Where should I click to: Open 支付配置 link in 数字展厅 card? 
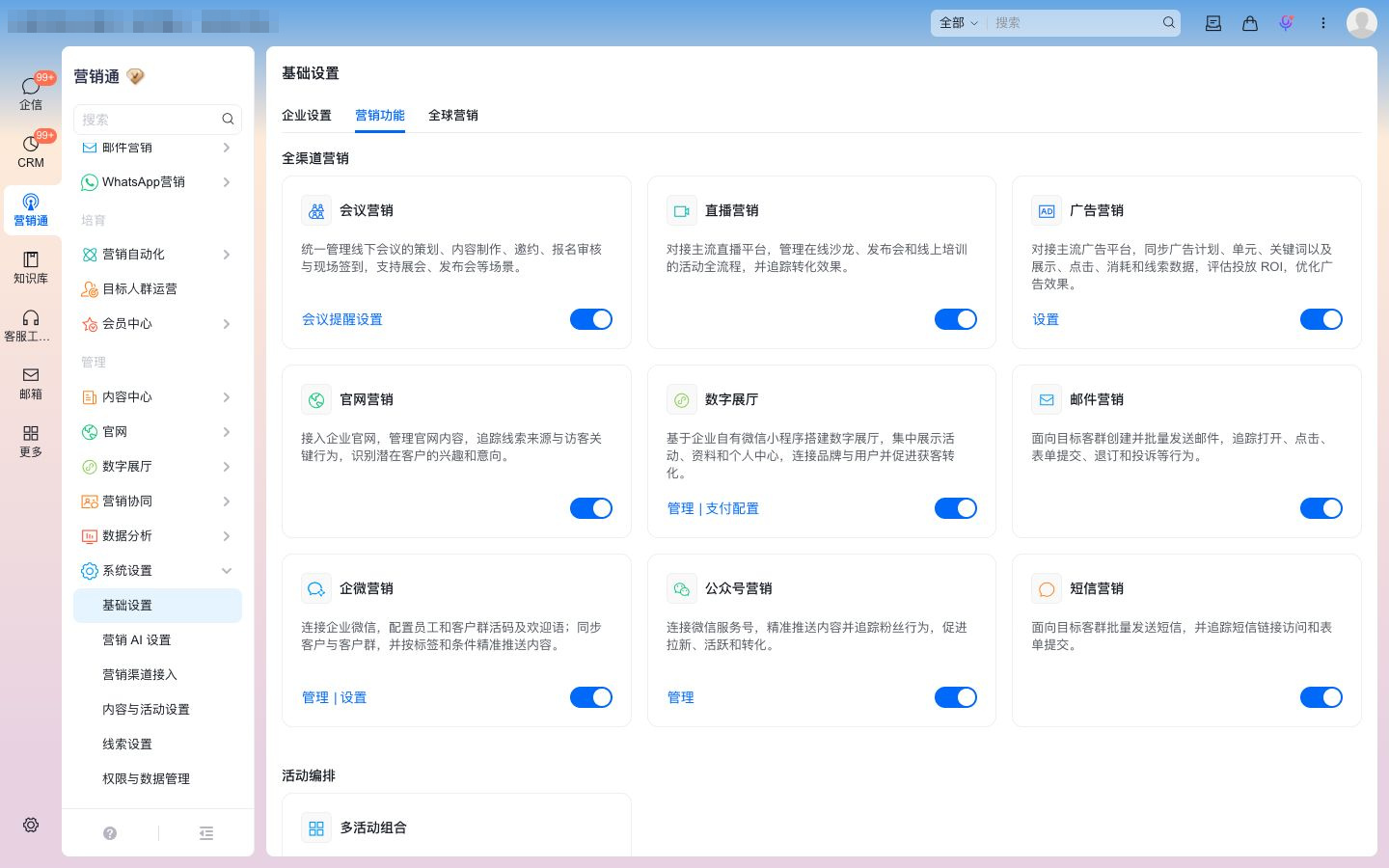tap(732, 508)
